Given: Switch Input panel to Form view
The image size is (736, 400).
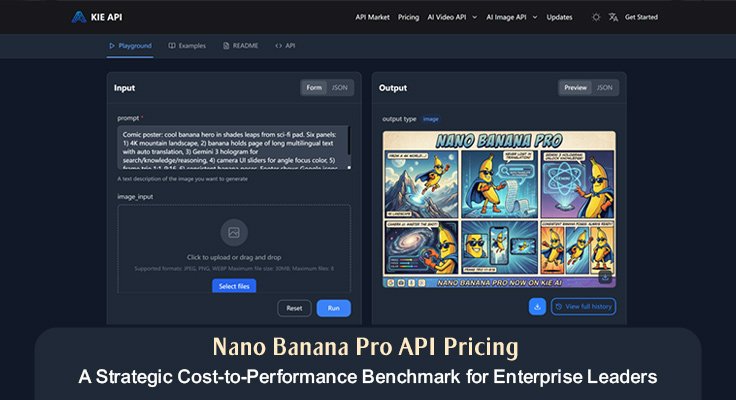Looking at the screenshot, I should [314, 87].
